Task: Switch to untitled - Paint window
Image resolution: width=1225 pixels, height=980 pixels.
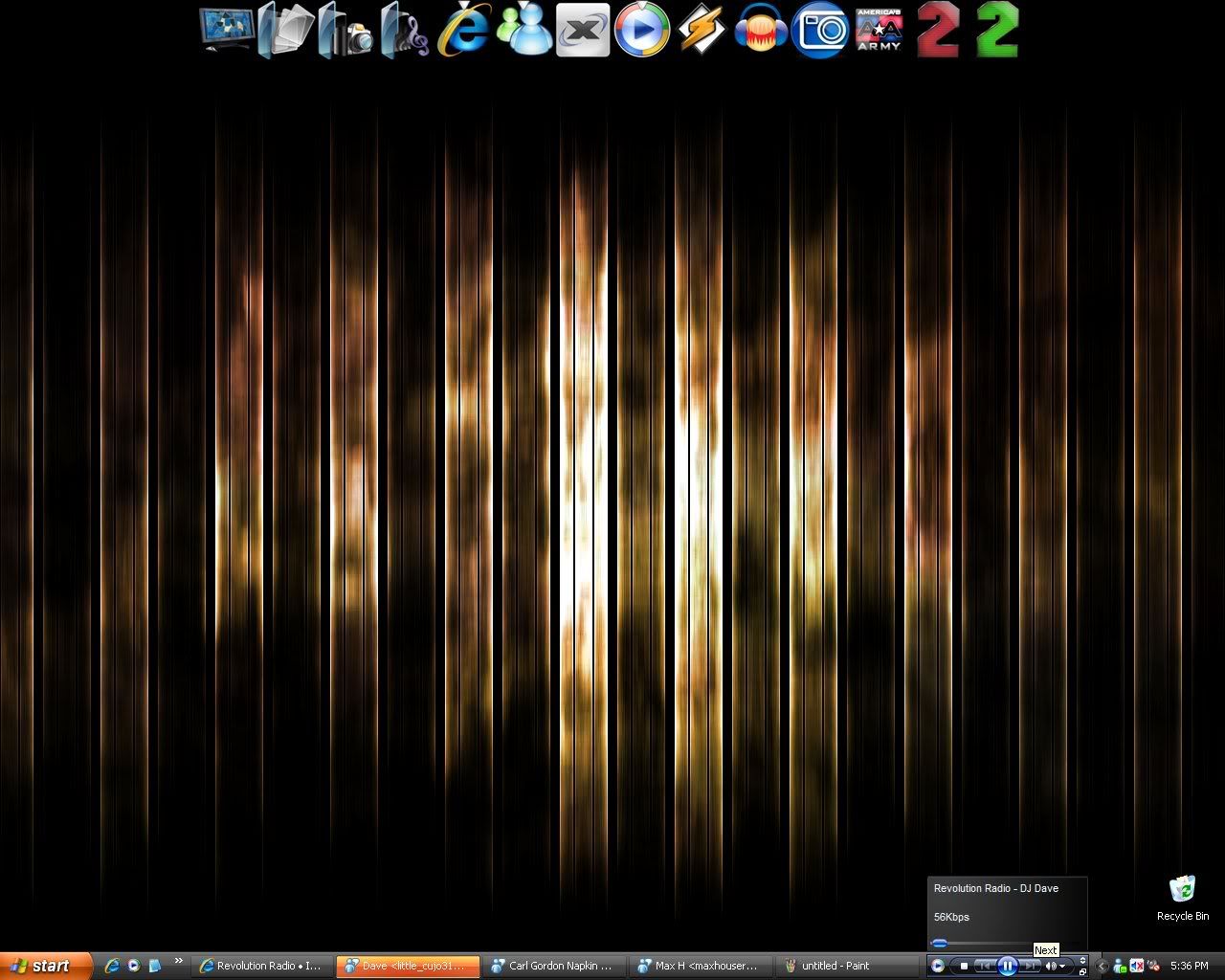Action: coord(847,966)
